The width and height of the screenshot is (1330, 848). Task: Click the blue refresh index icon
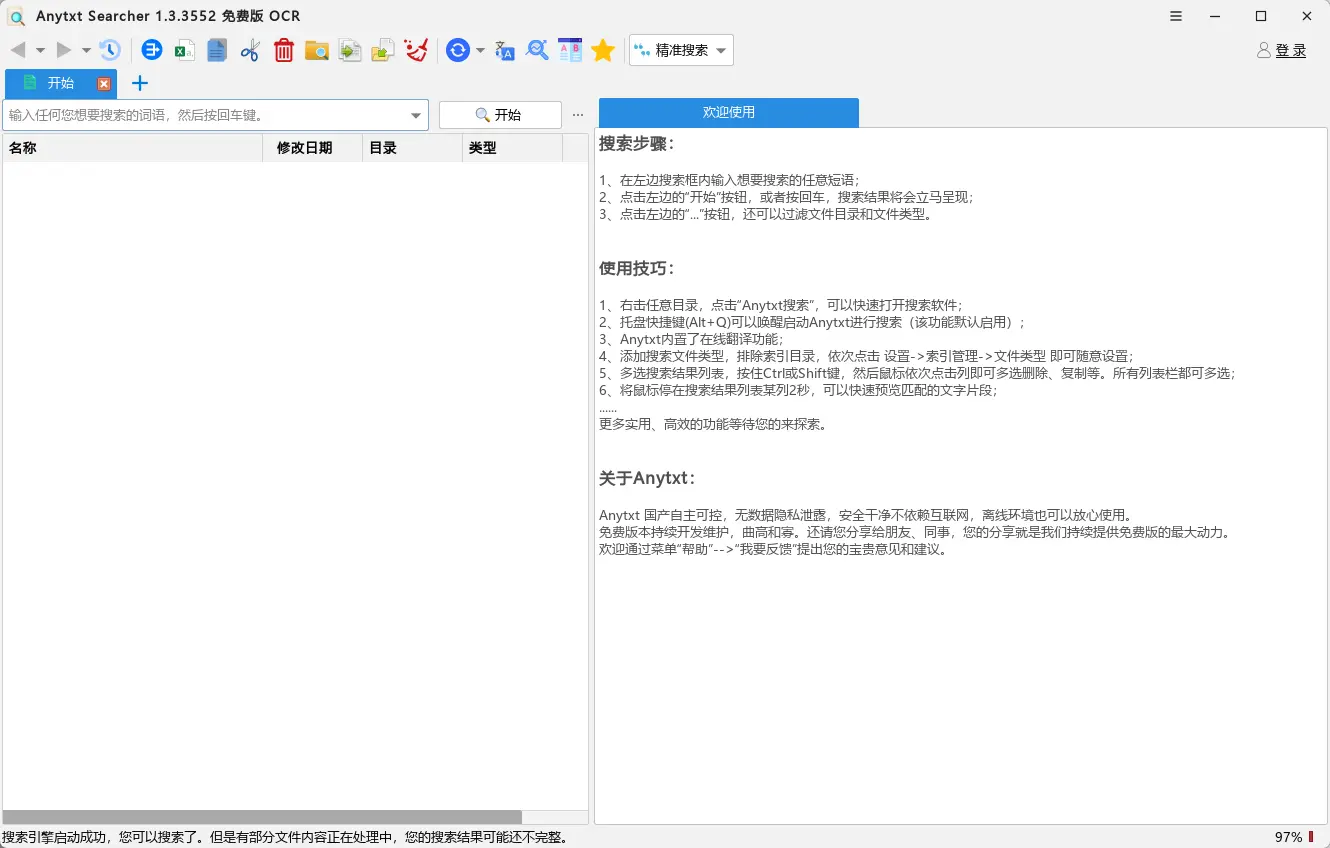458,50
